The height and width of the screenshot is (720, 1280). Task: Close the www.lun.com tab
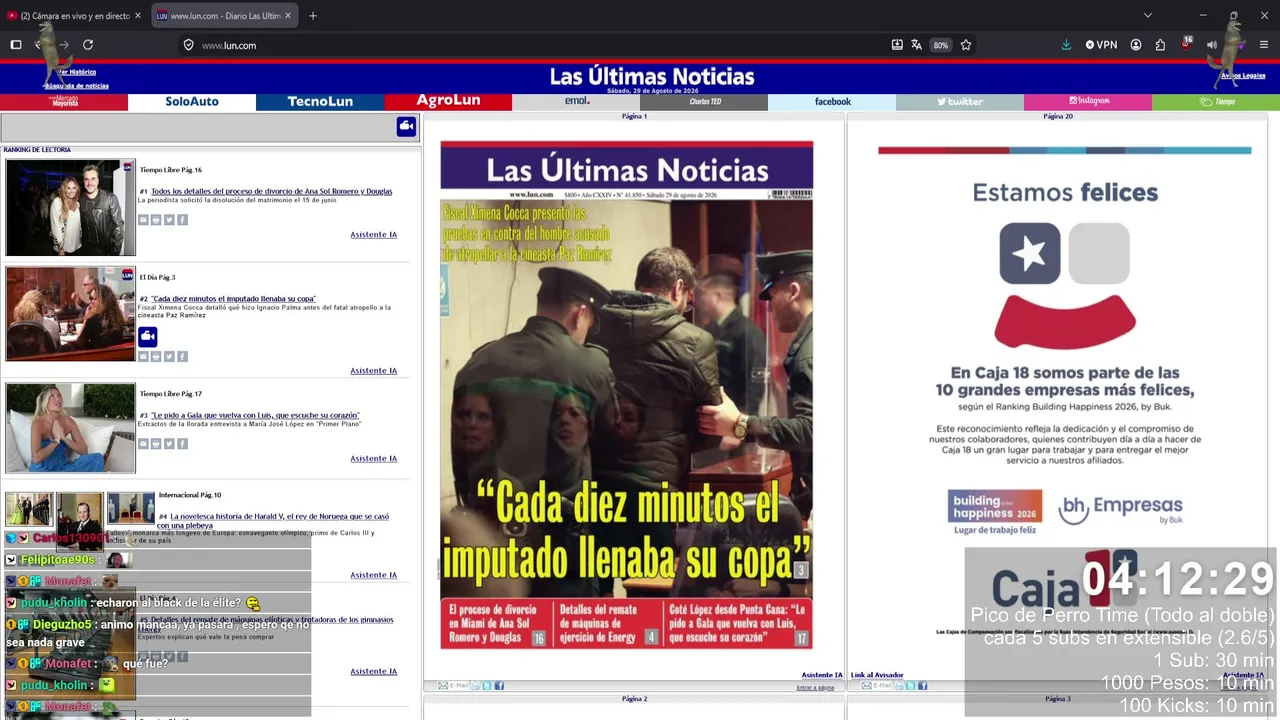[288, 16]
